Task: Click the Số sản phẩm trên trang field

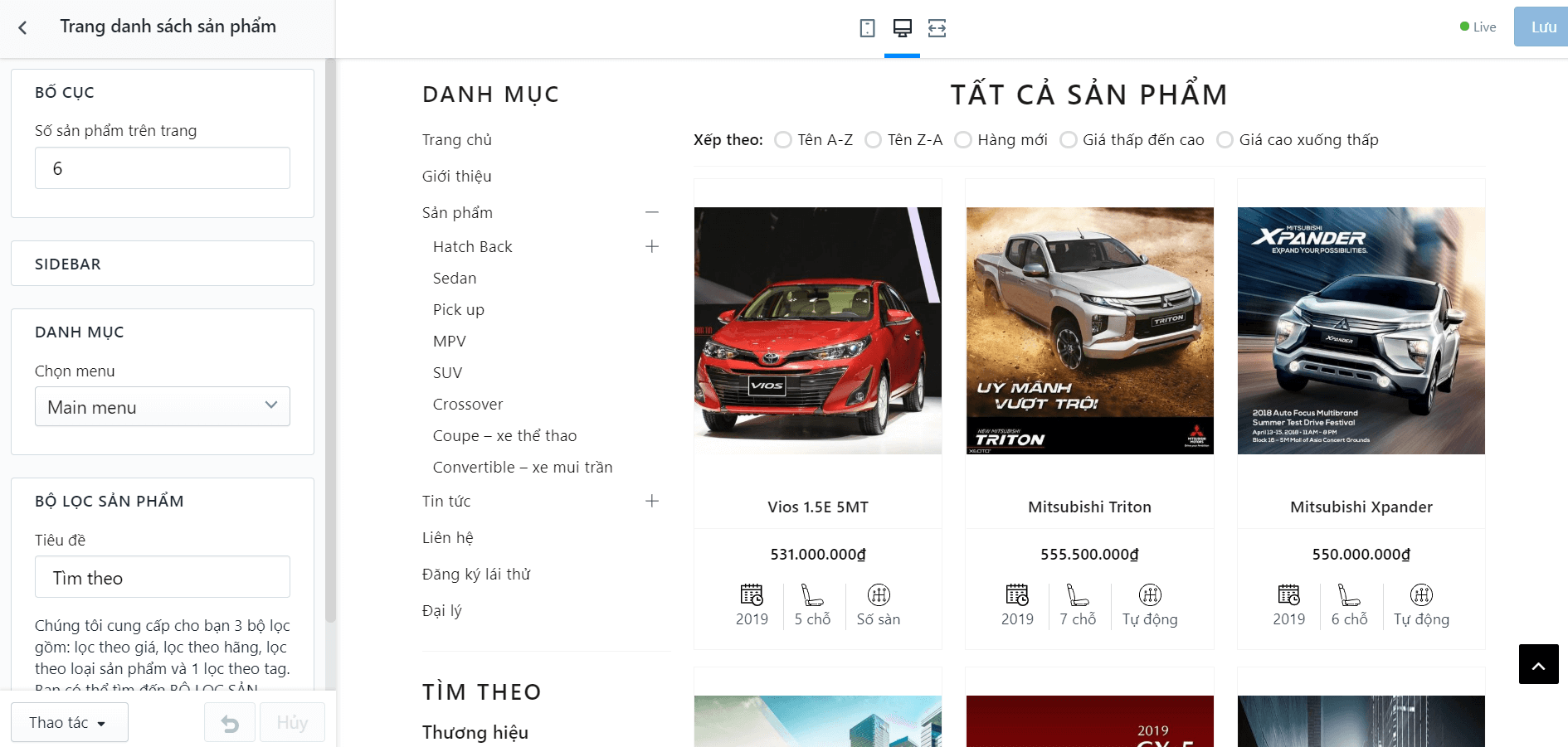Action: click(163, 168)
